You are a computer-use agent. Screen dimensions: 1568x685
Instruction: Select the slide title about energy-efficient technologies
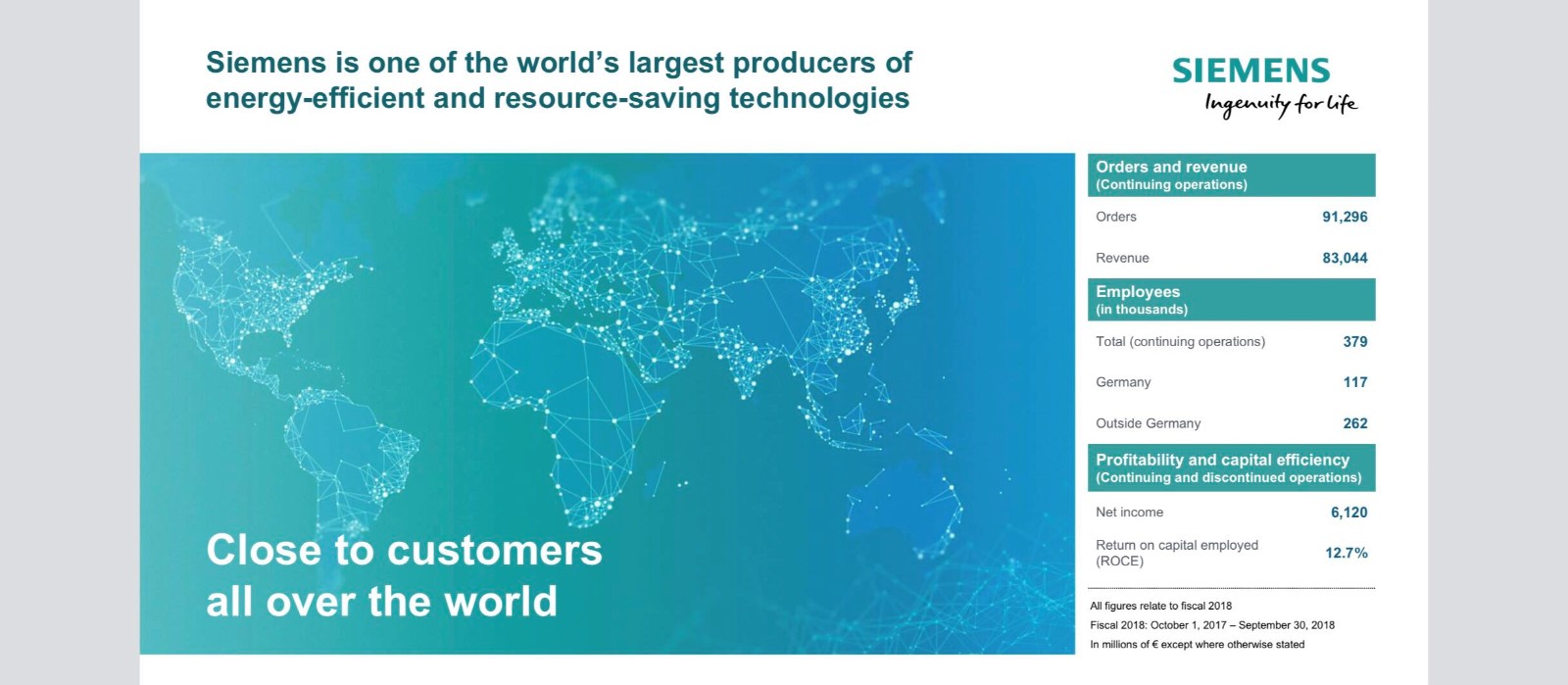click(x=559, y=80)
